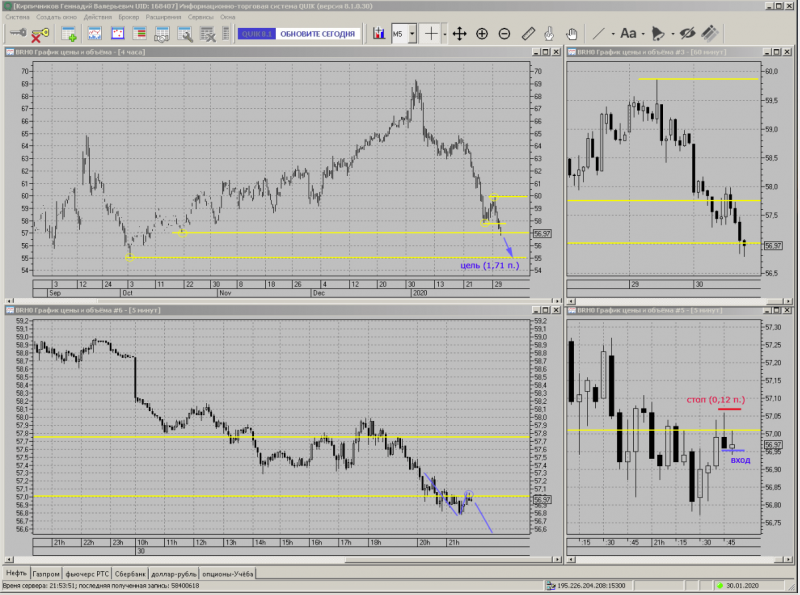Open the price chart window icon
Screen dimensions: 800x595
coord(94,34)
